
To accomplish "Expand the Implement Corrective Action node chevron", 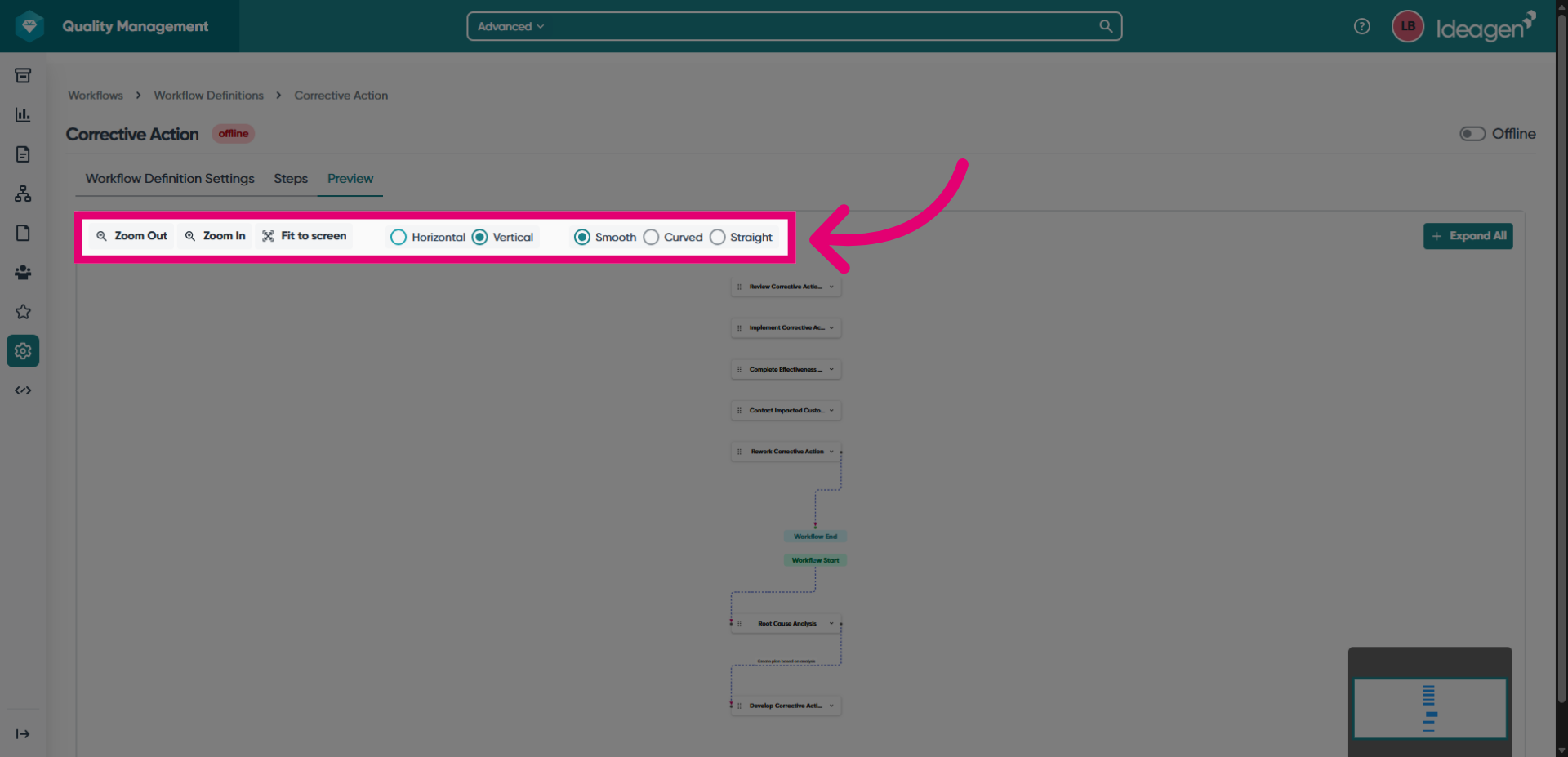I will click(x=831, y=328).
